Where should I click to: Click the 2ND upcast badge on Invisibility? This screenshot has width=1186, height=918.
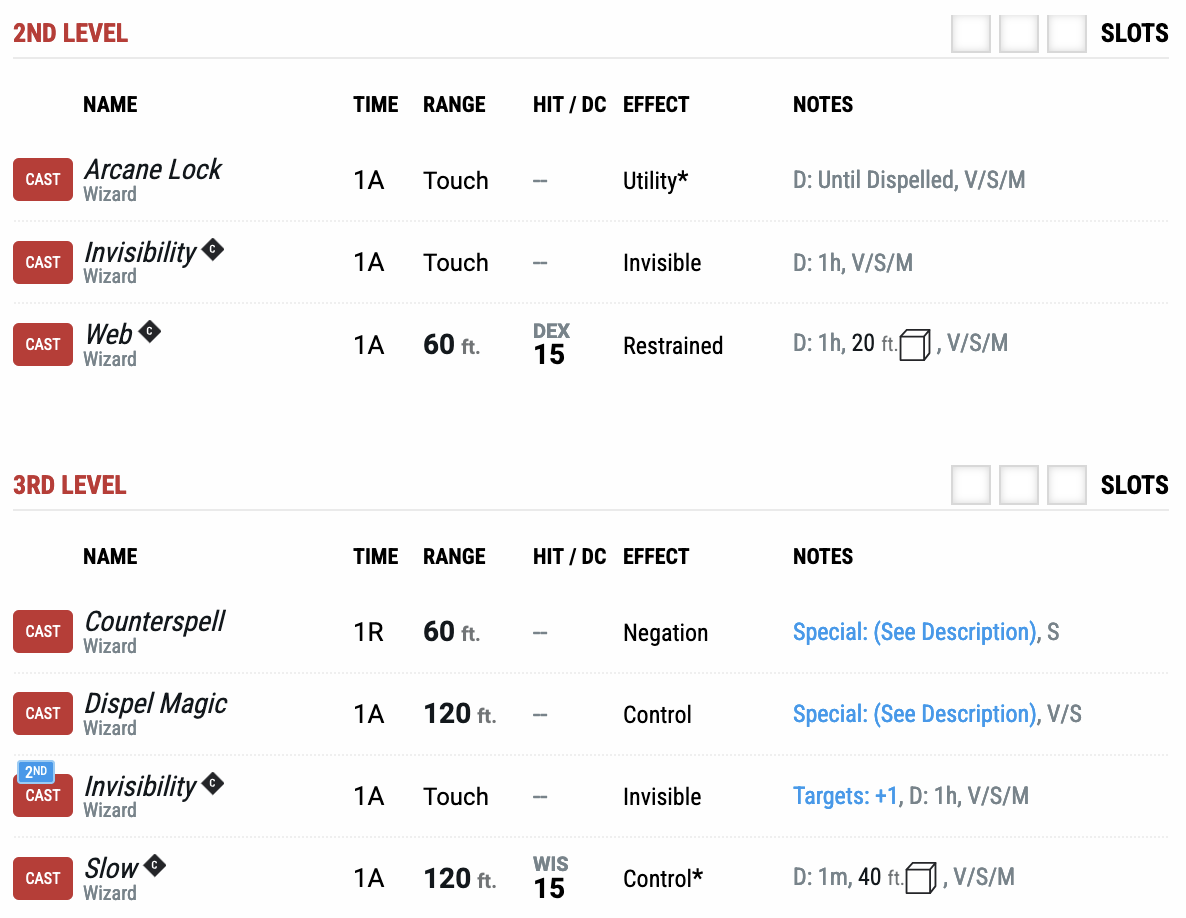[36, 772]
